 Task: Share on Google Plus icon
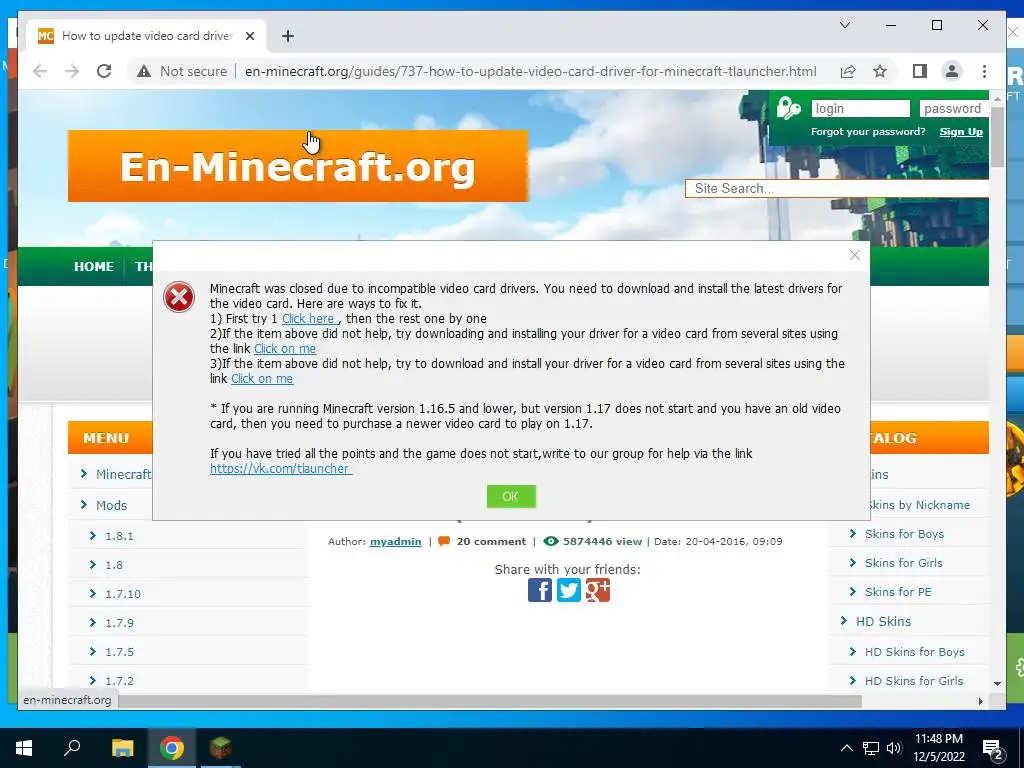(597, 590)
